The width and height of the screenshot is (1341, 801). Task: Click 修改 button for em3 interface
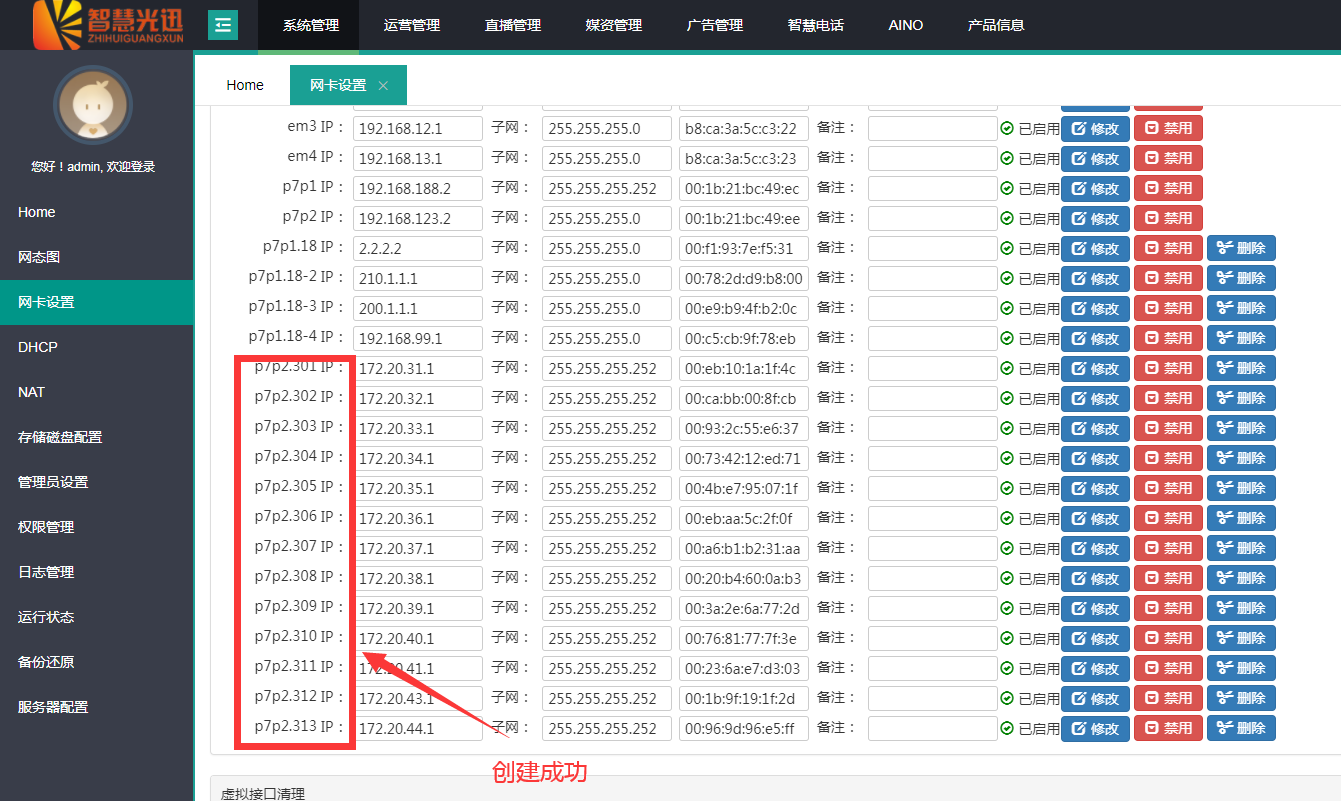[1095, 129]
